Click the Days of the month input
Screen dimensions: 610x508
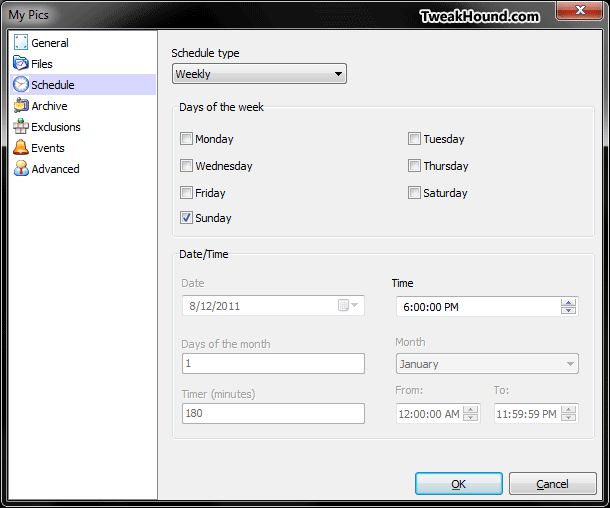[273, 363]
